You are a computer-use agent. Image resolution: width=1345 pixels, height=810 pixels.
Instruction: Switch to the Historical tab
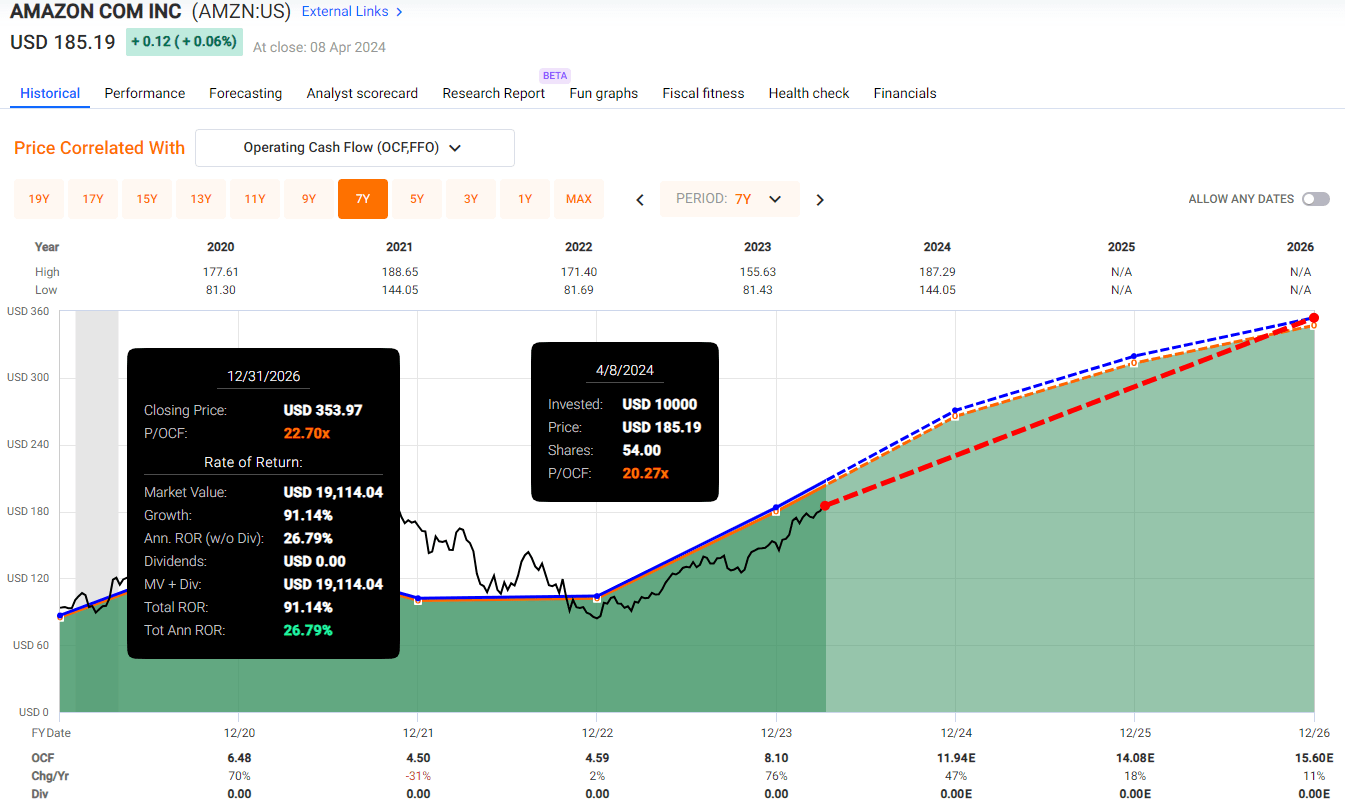(x=50, y=93)
